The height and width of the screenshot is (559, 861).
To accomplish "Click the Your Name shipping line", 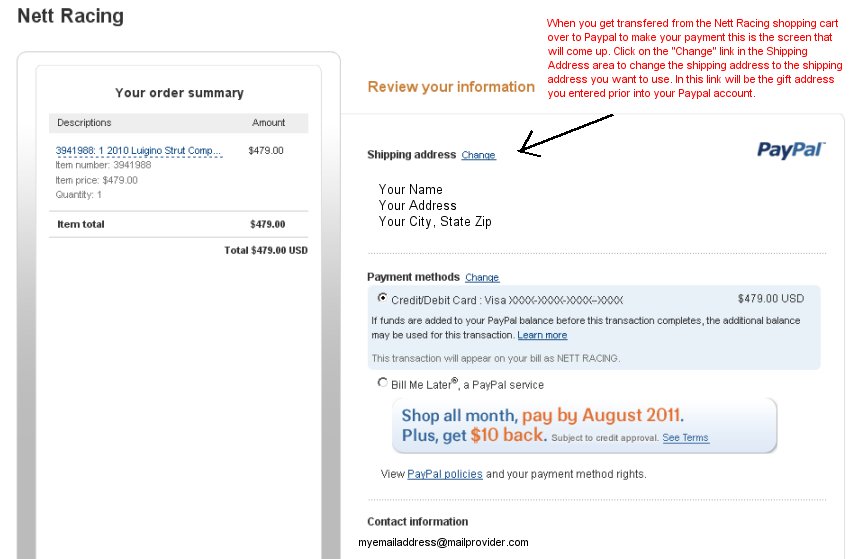I will (410, 189).
